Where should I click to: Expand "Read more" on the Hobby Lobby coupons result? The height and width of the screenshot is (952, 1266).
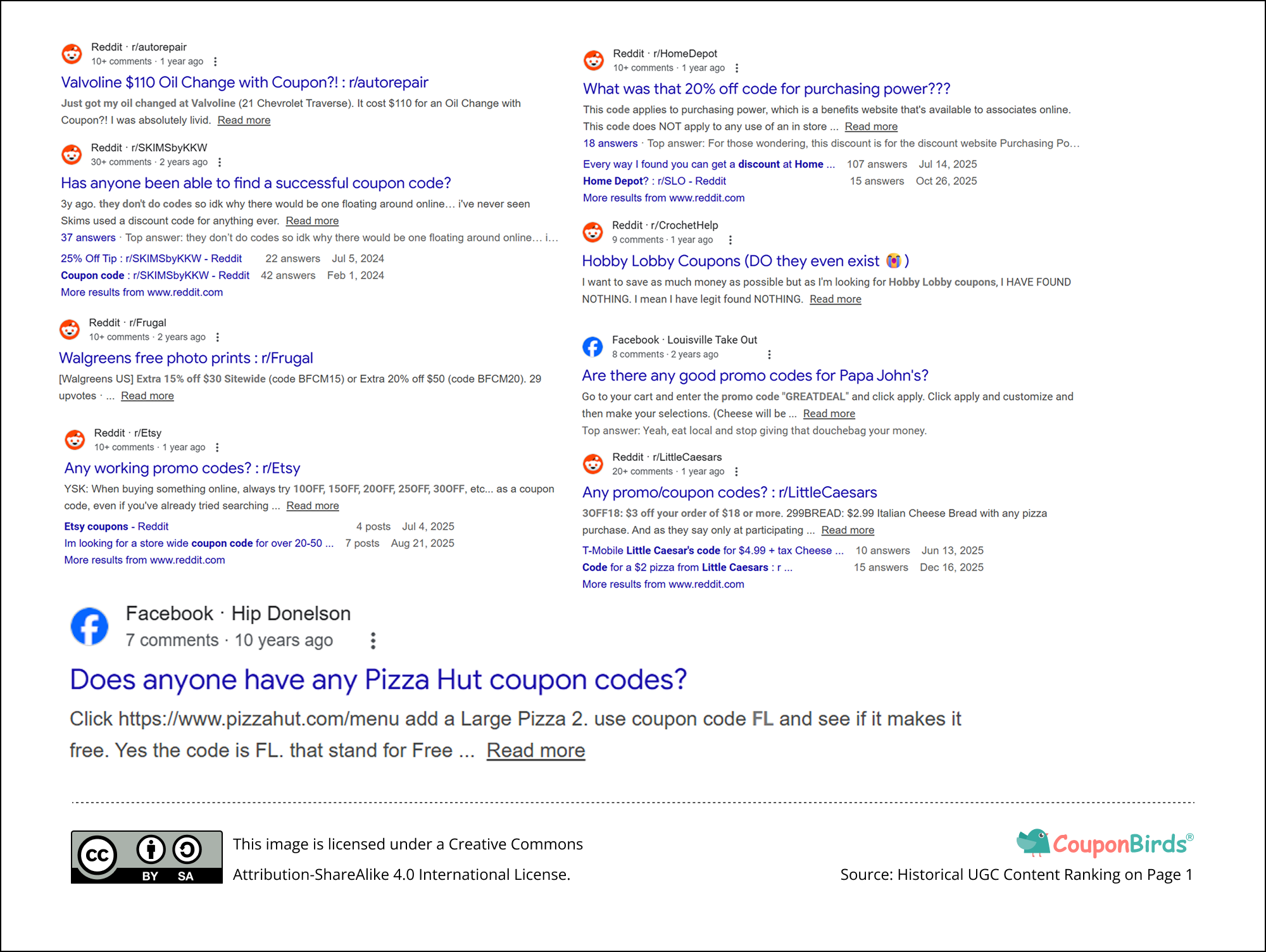coord(835,299)
